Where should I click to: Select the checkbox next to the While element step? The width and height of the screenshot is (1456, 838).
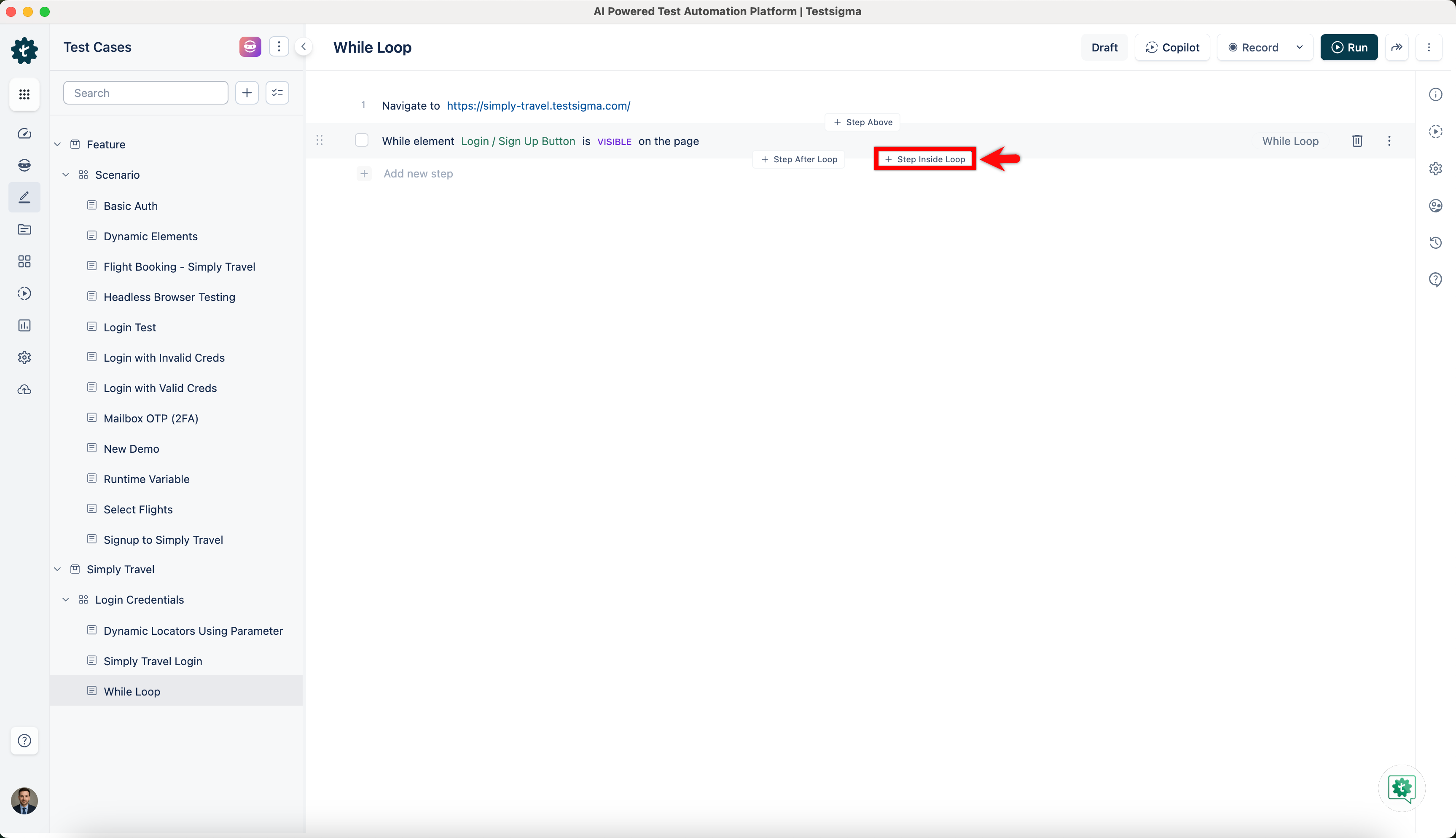(362, 140)
